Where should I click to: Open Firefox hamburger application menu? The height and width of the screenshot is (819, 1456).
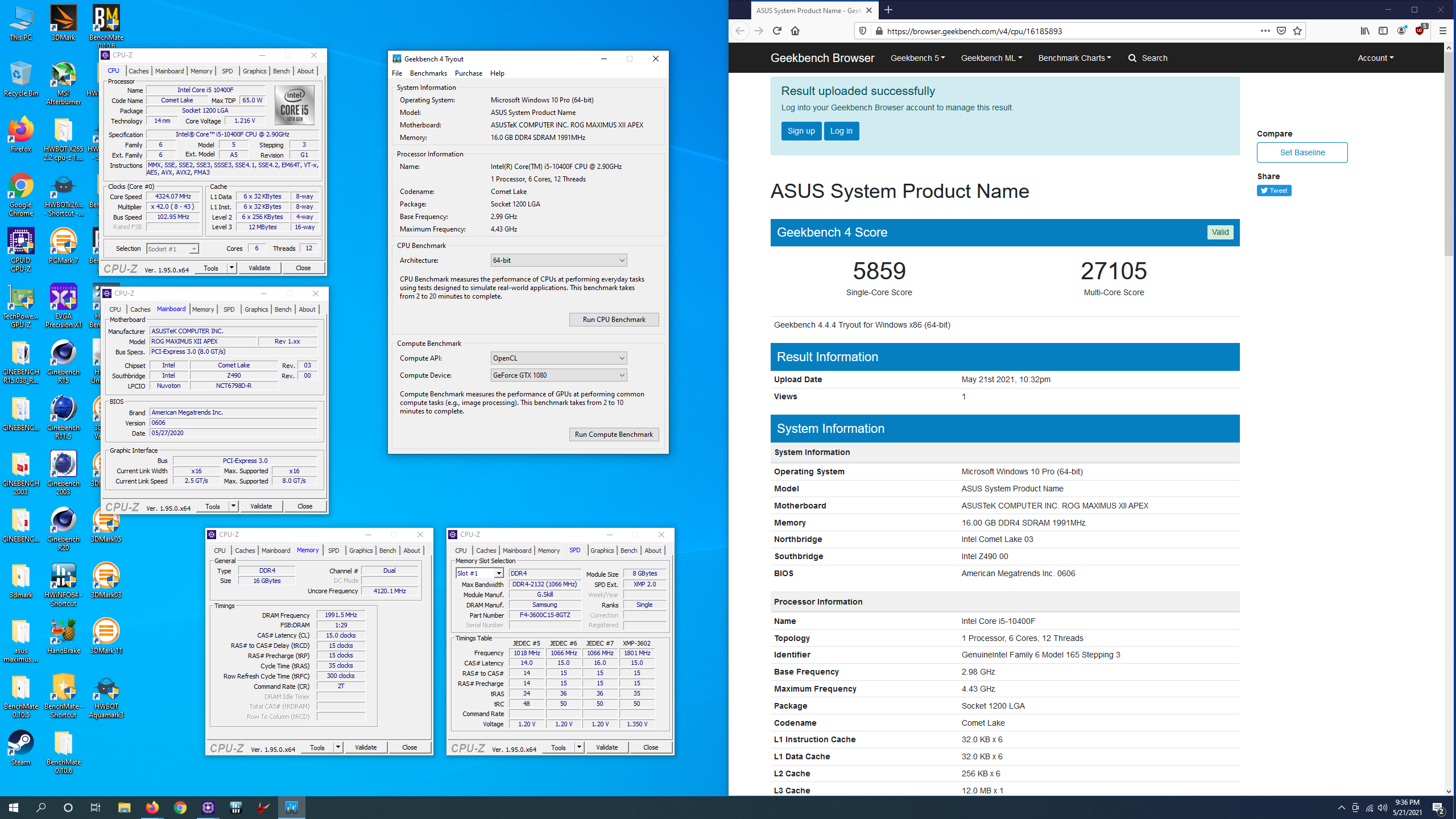pyautogui.click(x=1442, y=31)
